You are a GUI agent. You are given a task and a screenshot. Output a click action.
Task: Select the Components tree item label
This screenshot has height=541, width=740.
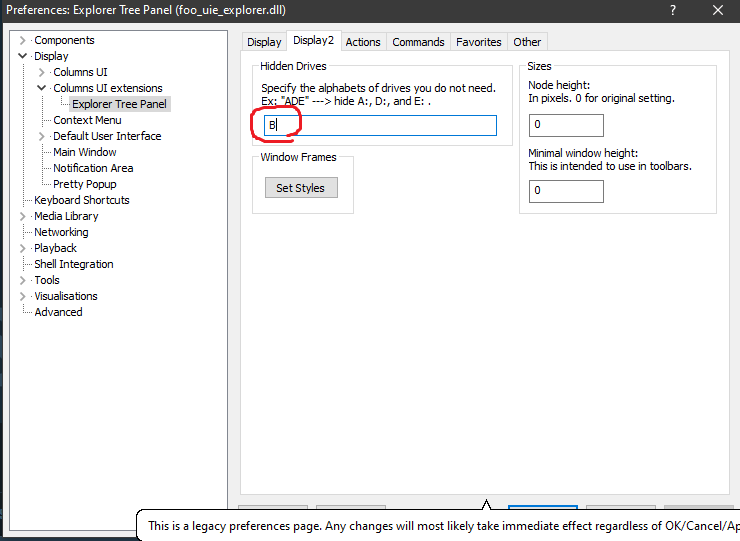(x=64, y=41)
